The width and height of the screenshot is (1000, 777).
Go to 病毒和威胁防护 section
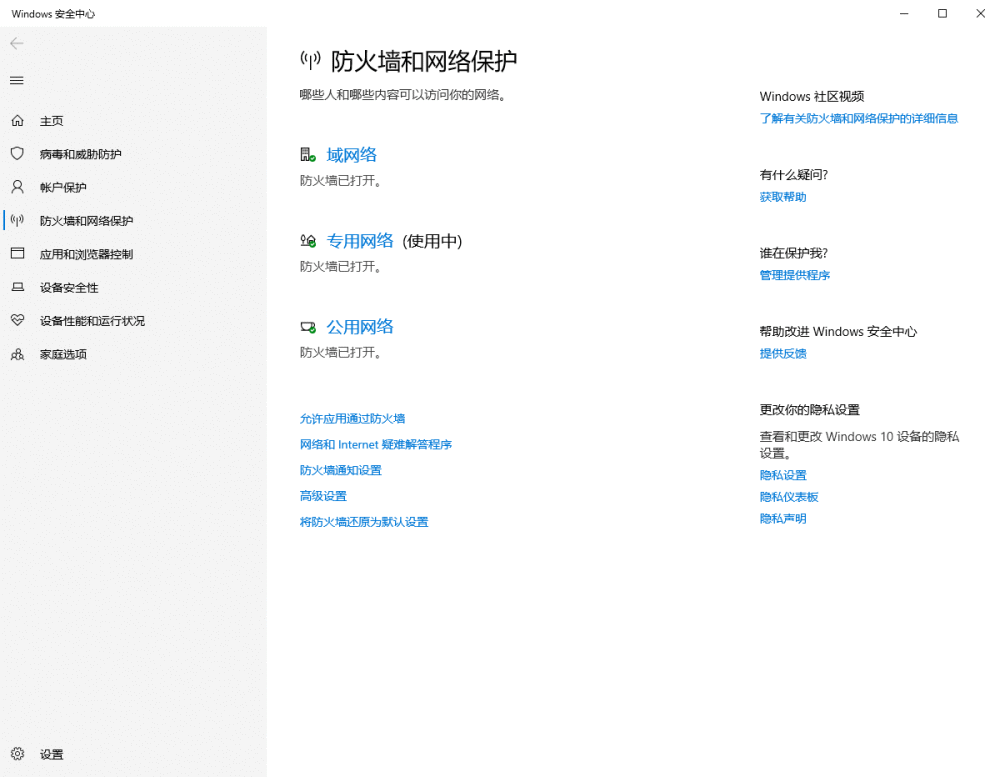click(x=80, y=154)
